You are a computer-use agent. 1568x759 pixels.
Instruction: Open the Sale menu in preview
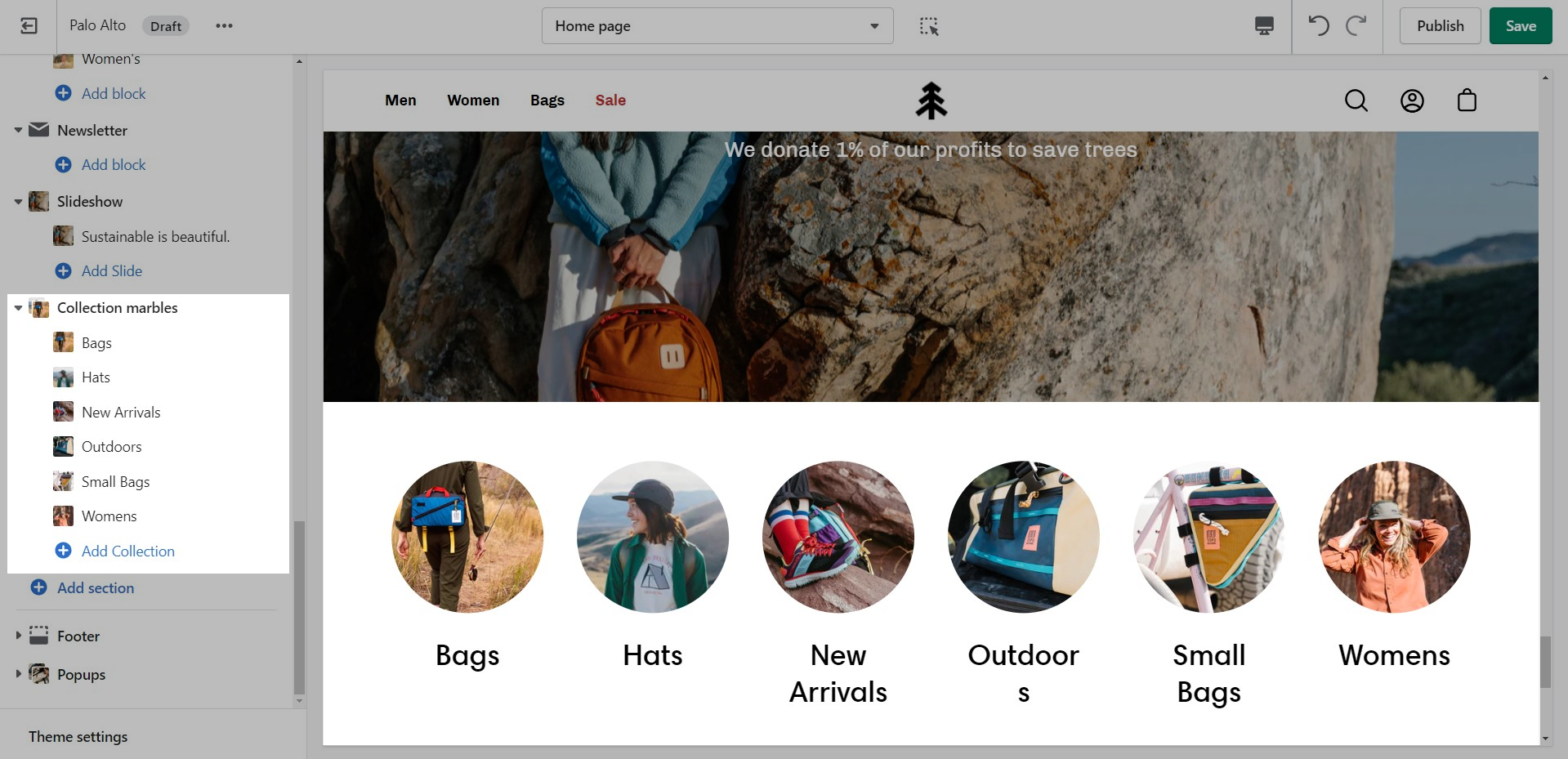coord(610,100)
